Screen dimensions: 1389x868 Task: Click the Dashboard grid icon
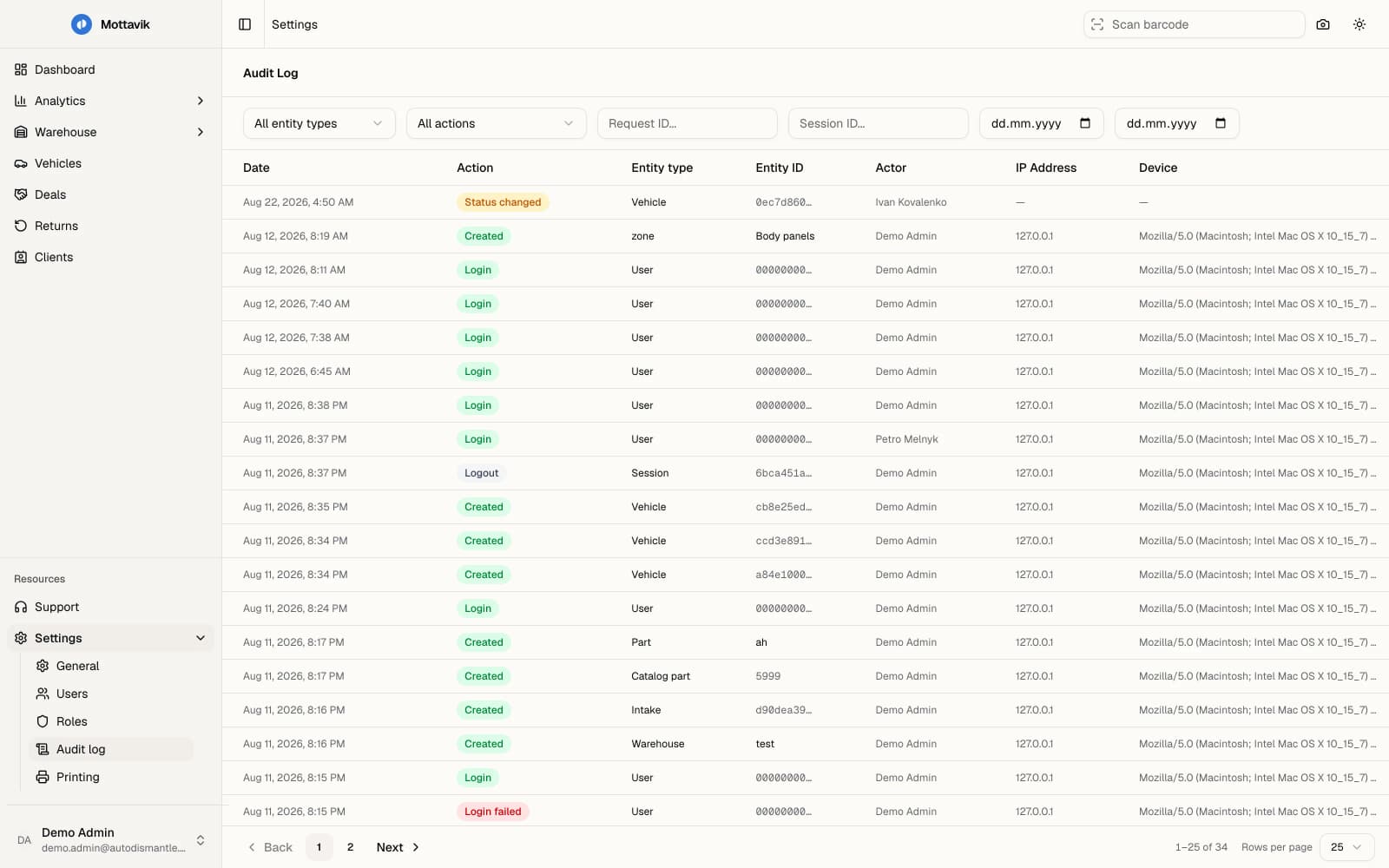pyautogui.click(x=21, y=69)
